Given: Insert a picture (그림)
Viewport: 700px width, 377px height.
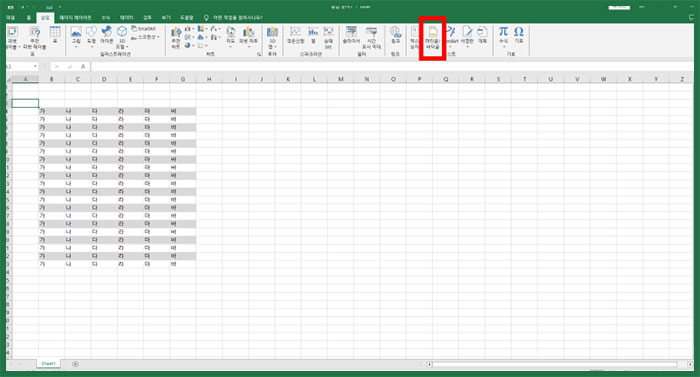Looking at the screenshot, I should (76, 36).
